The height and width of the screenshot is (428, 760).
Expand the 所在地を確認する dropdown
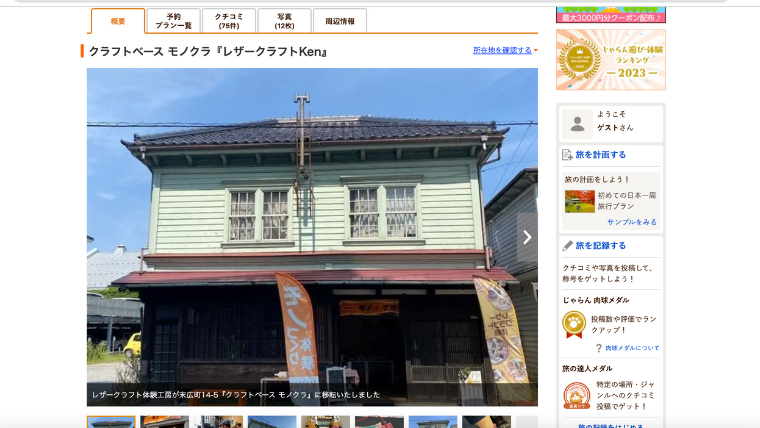pyautogui.click(x=505, y=50)
